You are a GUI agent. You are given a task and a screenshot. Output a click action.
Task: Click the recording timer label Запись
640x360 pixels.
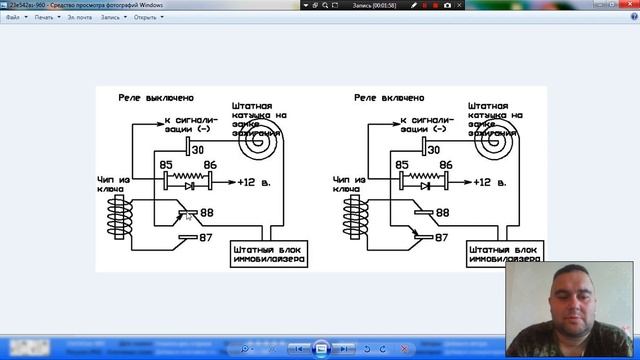coord(374,5)
